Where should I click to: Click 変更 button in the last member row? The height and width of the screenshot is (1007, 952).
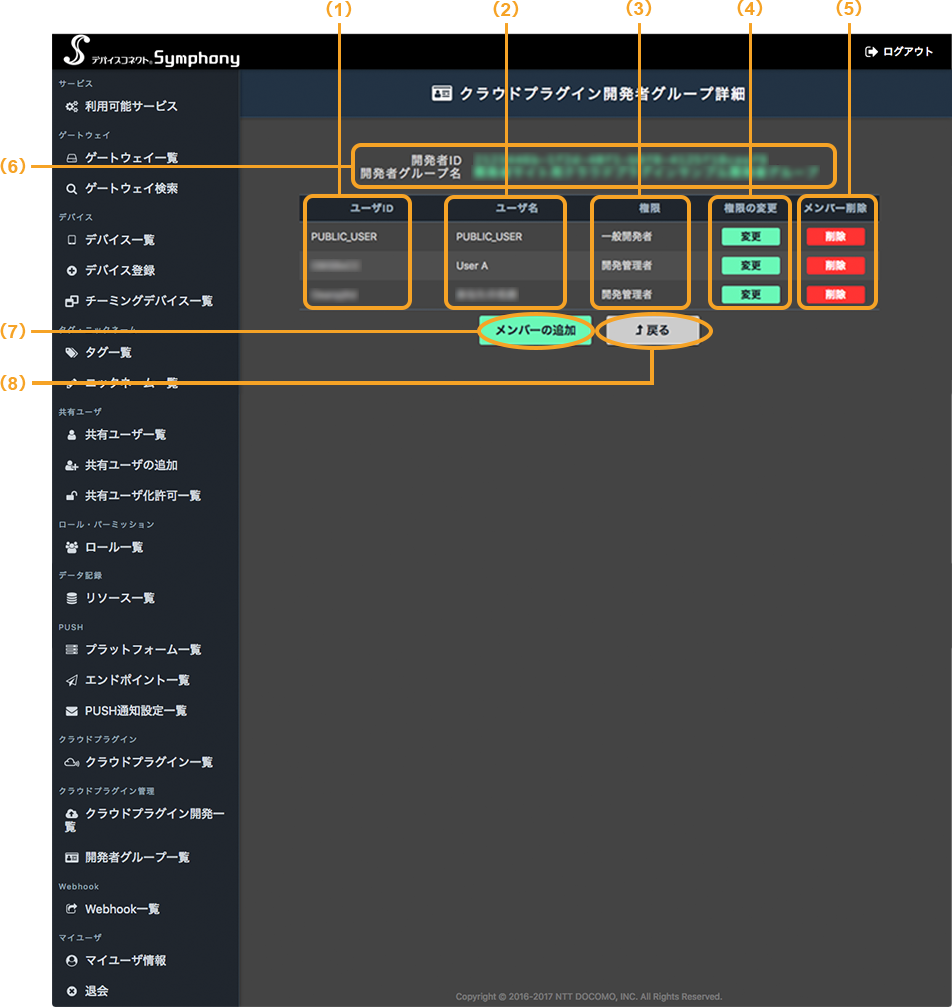[750, 295]
